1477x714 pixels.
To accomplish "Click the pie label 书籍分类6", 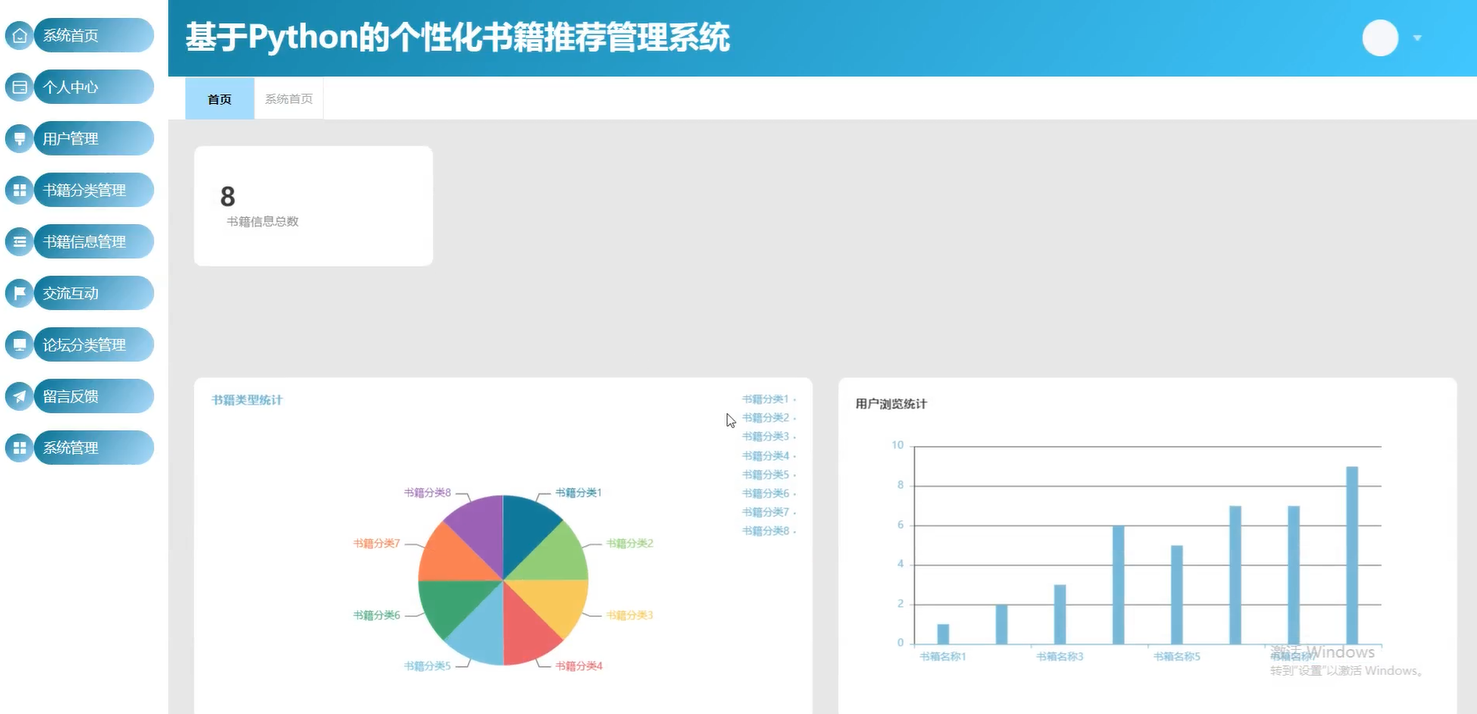I will pos(377,616).
